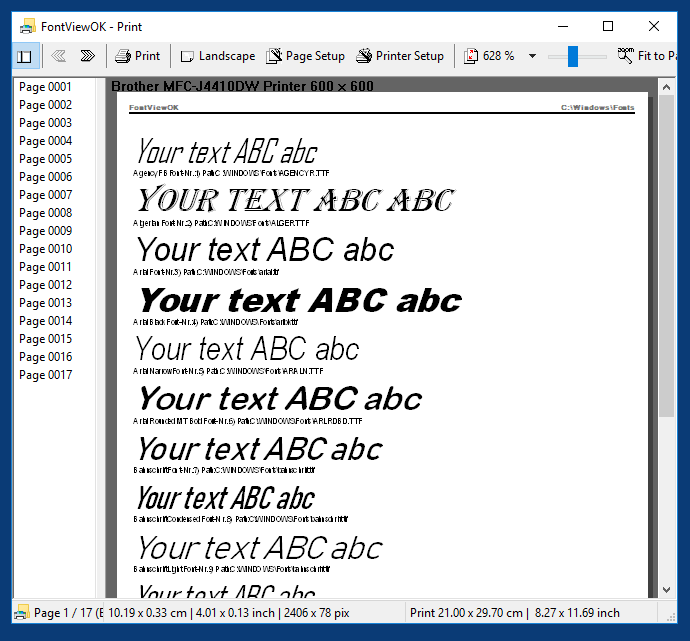Jump to Page 0005 in sidebar
The image size is (690, 641).
click(46, 159)
